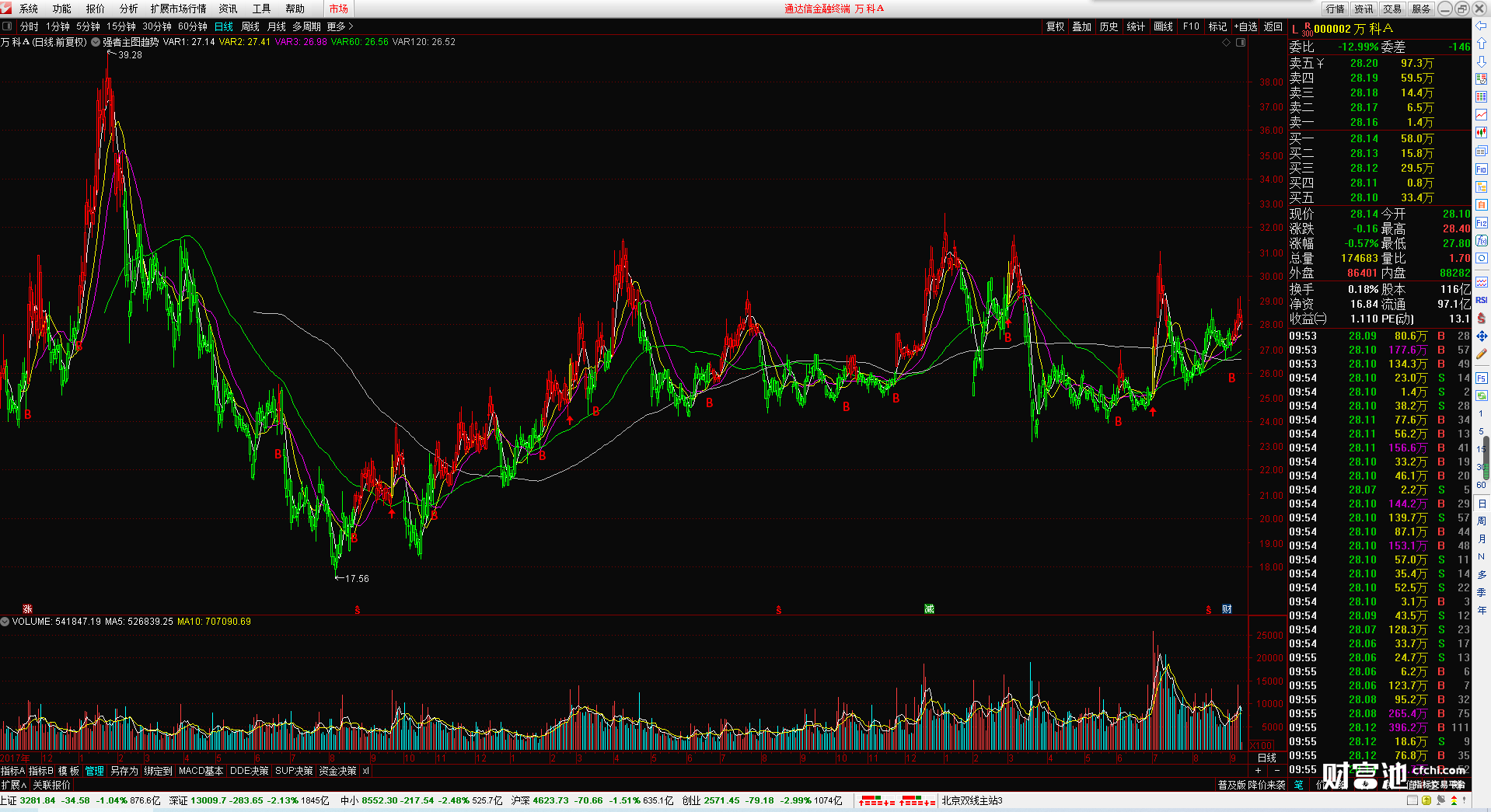1491x812 pixels.
Task: Click the red S icon in sidebar
Action: [x=1482, y=318]
